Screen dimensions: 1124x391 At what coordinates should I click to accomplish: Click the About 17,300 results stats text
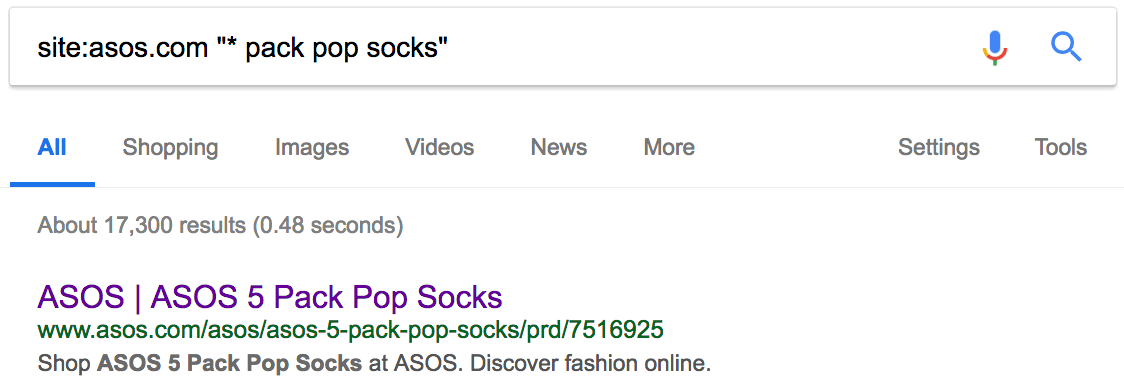click(220, 225)
